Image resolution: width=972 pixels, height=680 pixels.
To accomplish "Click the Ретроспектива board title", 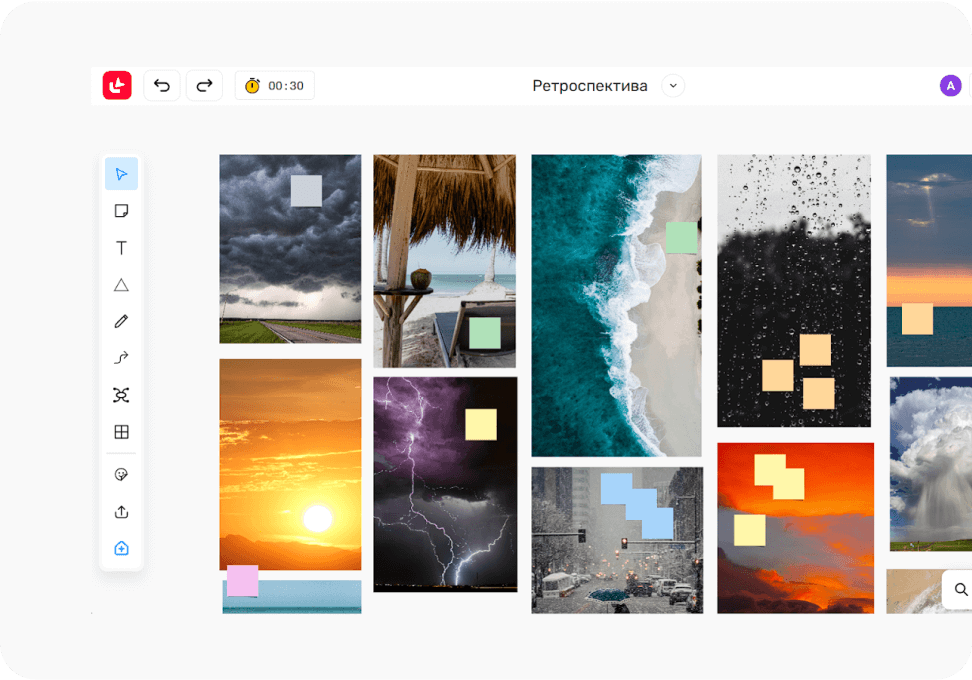I will coord(589,86).
